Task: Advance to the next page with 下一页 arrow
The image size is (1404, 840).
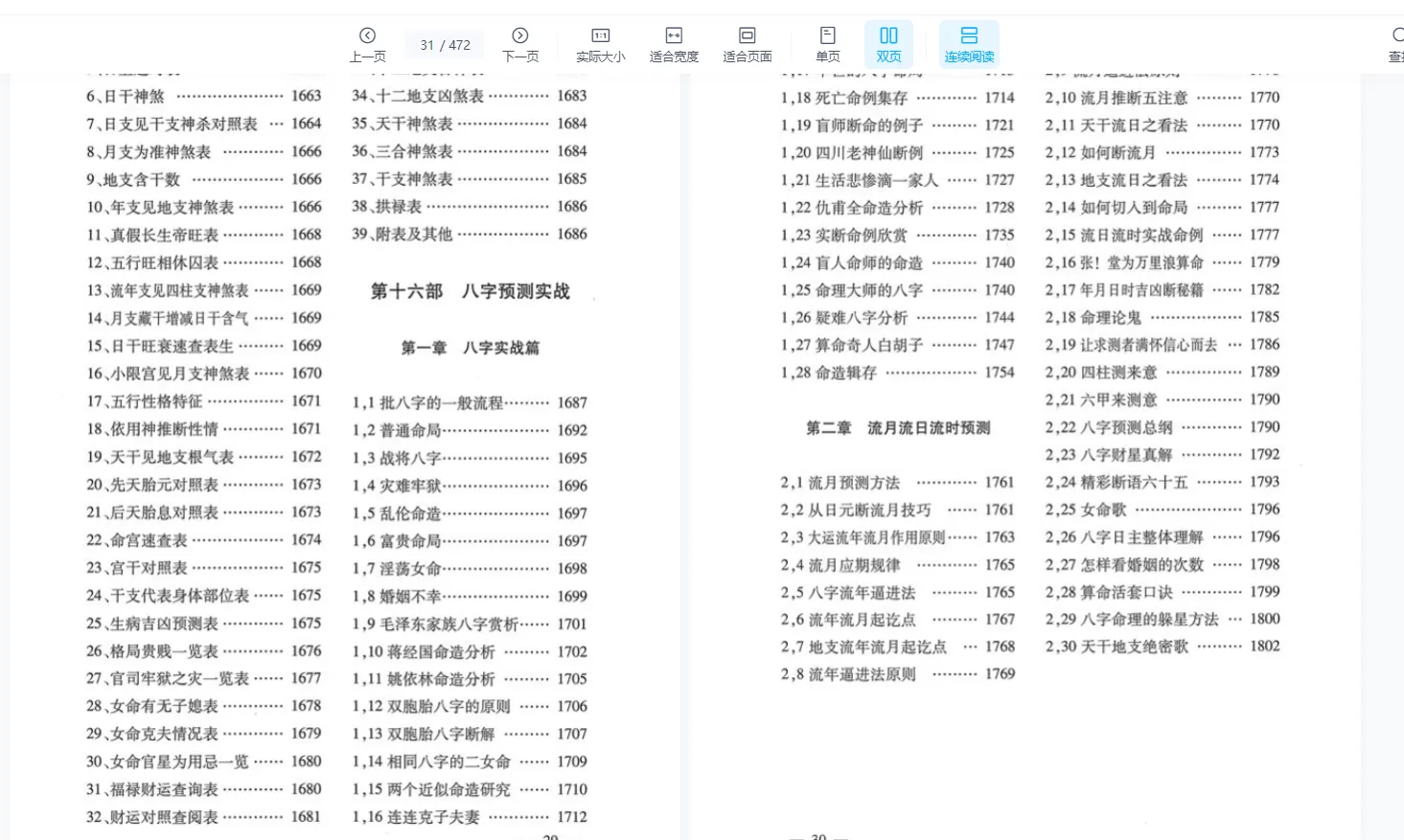Action: [519, 43]
